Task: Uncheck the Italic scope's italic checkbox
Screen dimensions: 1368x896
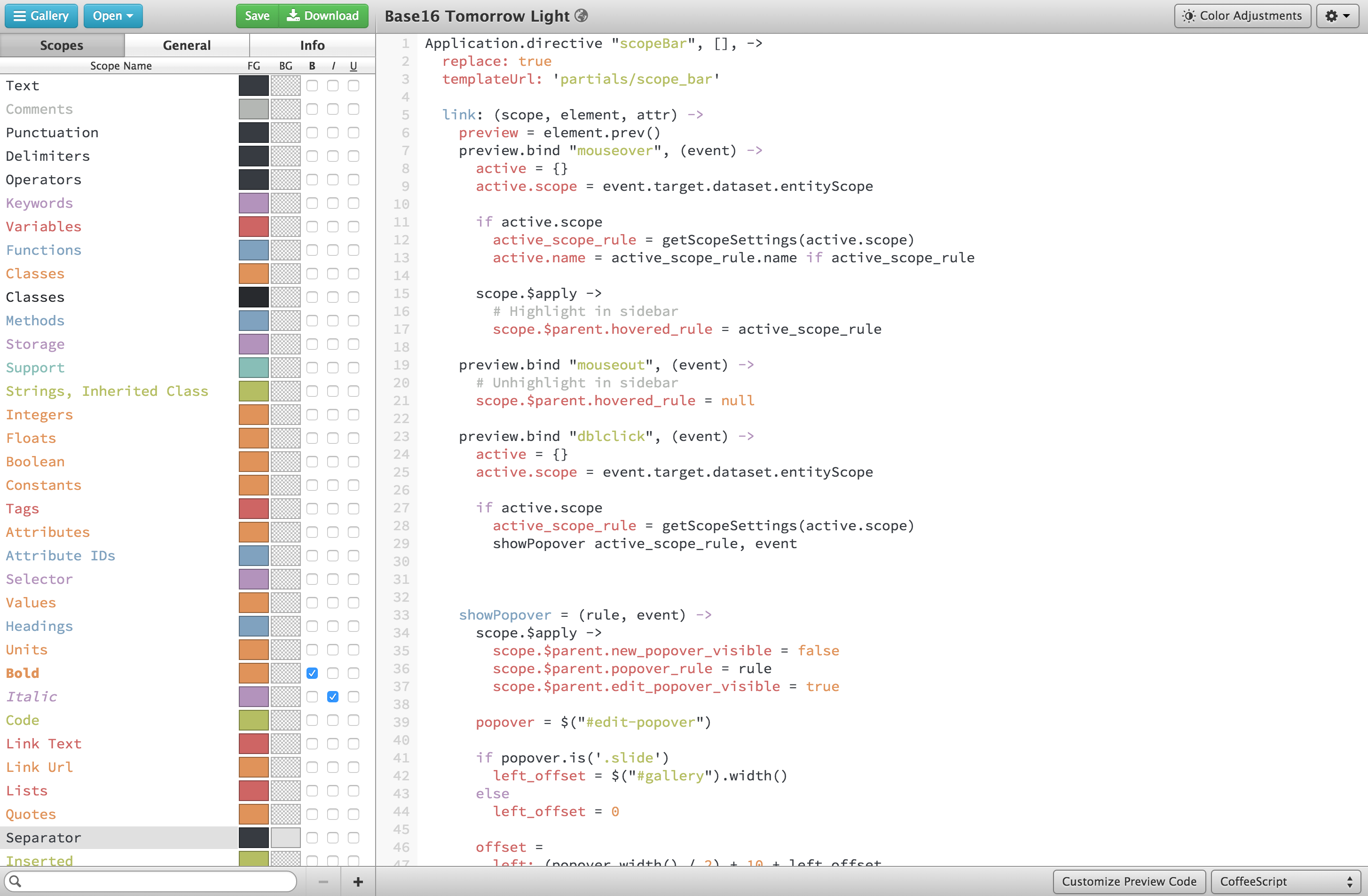Action: click(333, 697)
